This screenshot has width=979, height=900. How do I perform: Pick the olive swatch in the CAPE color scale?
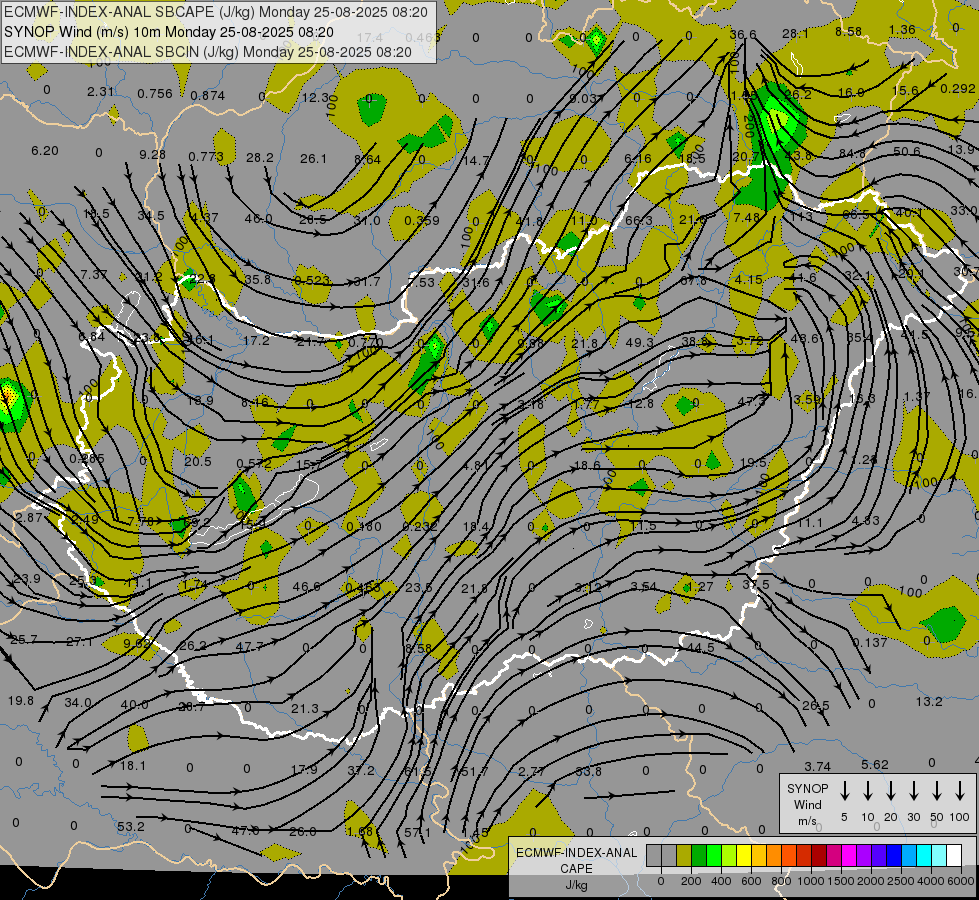(x=684, y=855)
